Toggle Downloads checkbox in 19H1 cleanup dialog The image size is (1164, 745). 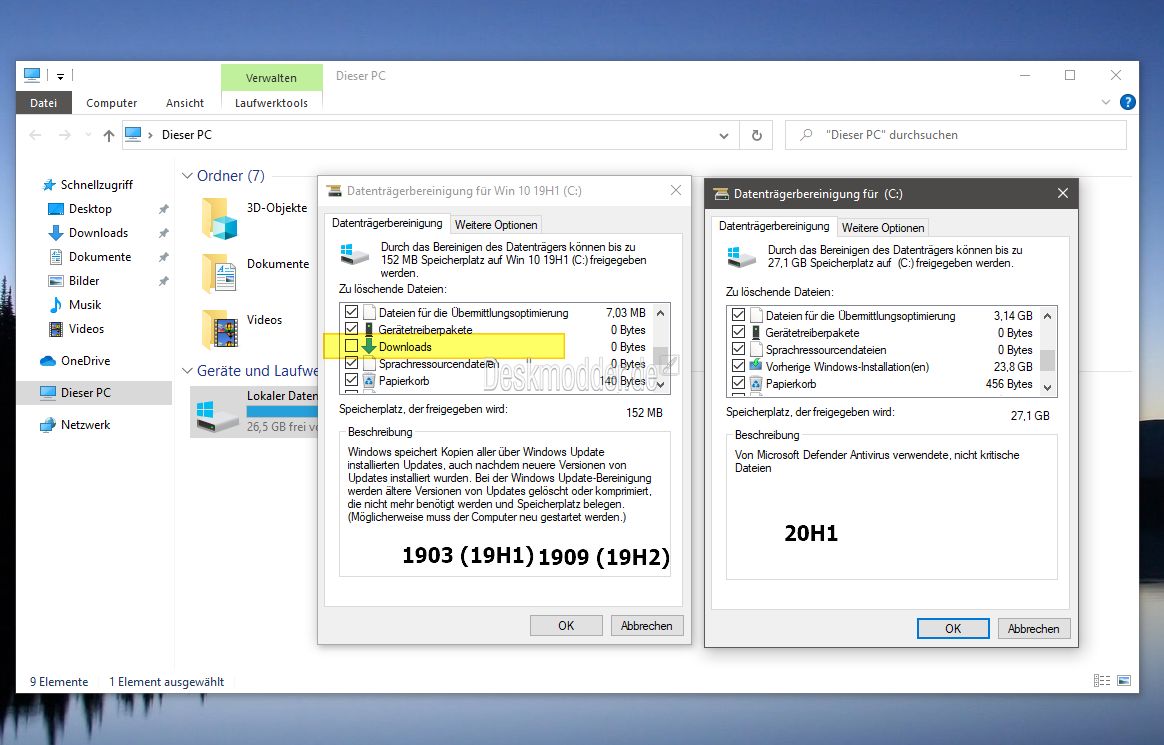(x=351, y=347)
